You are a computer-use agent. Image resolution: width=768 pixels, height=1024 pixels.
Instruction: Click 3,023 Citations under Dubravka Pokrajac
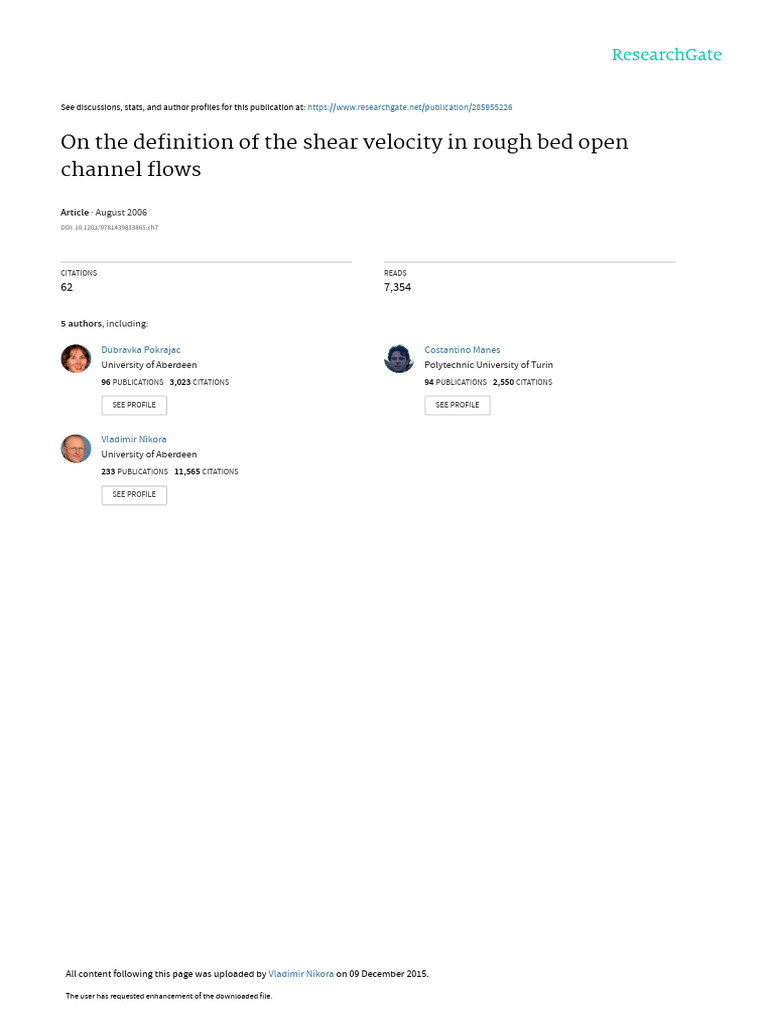coord(199,382)
